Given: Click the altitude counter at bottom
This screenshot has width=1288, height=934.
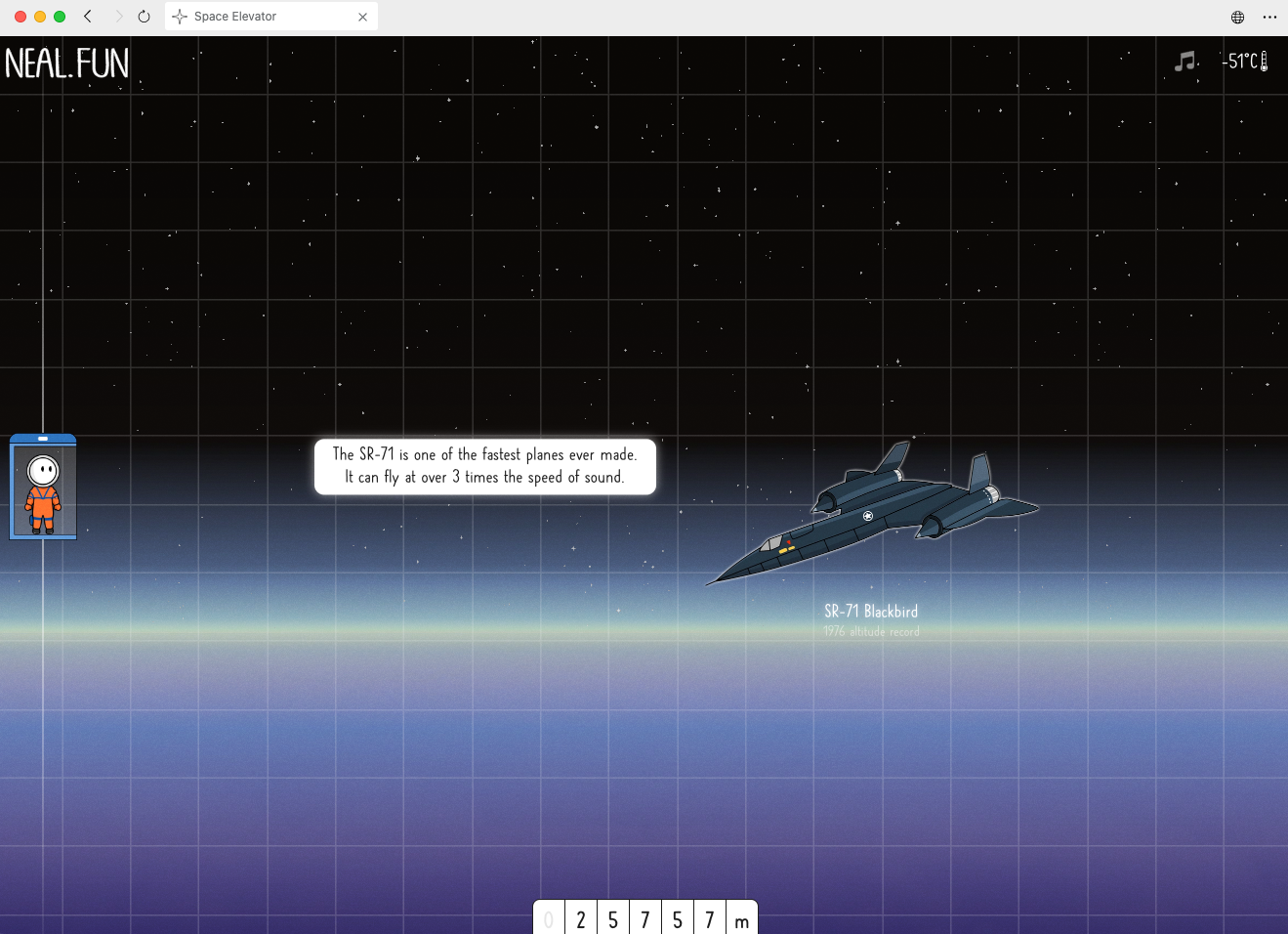Looking at the screenshot, I should 645,917.
